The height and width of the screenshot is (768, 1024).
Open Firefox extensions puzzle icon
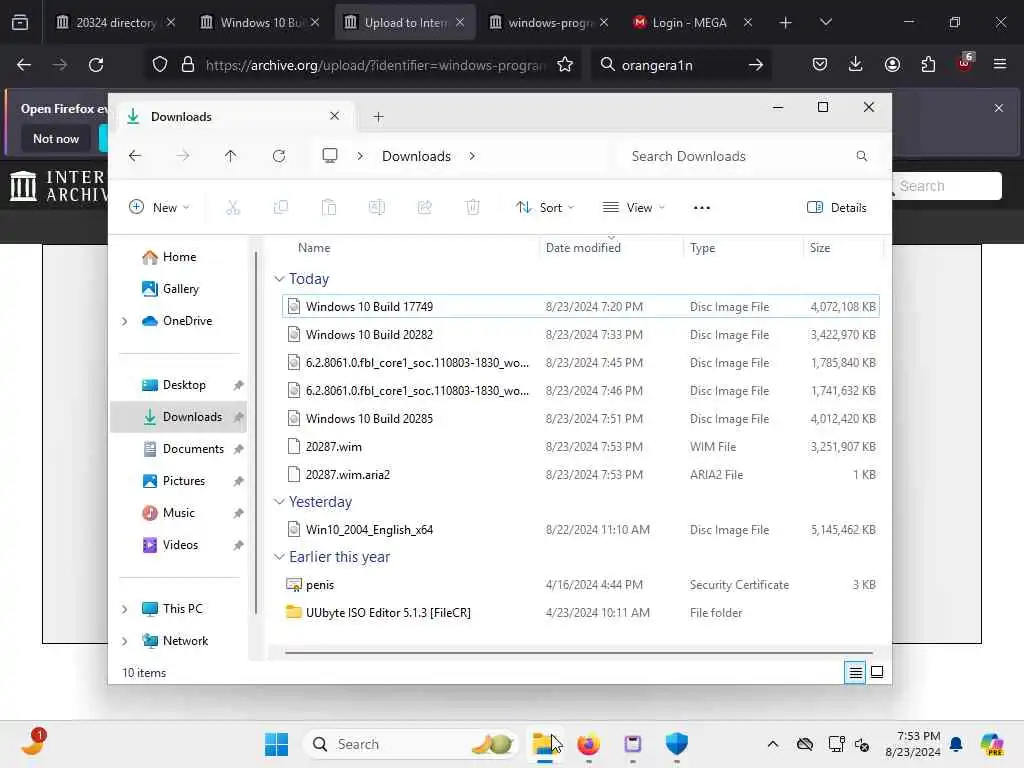(x=928, y=64)
